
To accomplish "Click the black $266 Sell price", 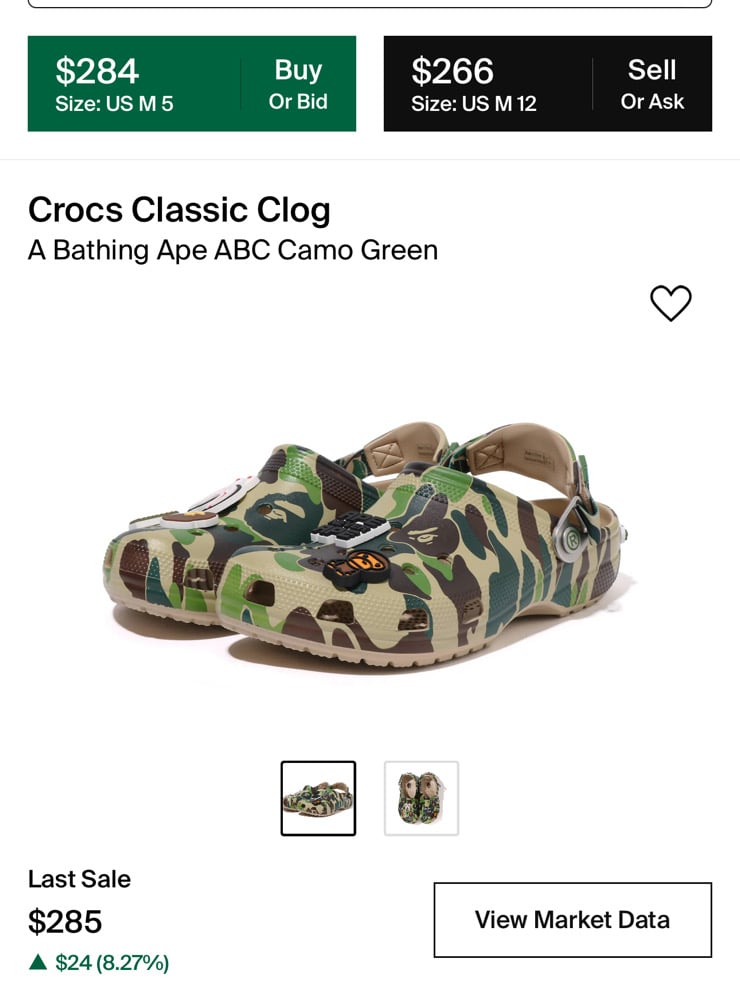I will click(x=452, y=71).
